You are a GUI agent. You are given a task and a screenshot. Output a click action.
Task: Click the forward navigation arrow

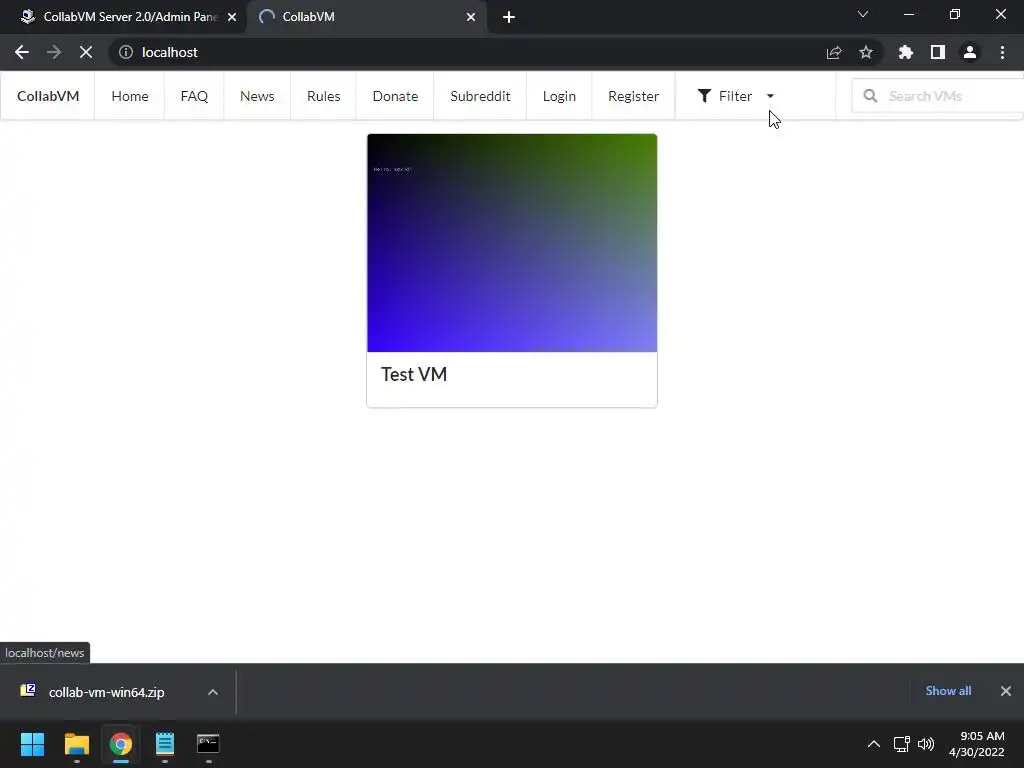coord(54,52)
